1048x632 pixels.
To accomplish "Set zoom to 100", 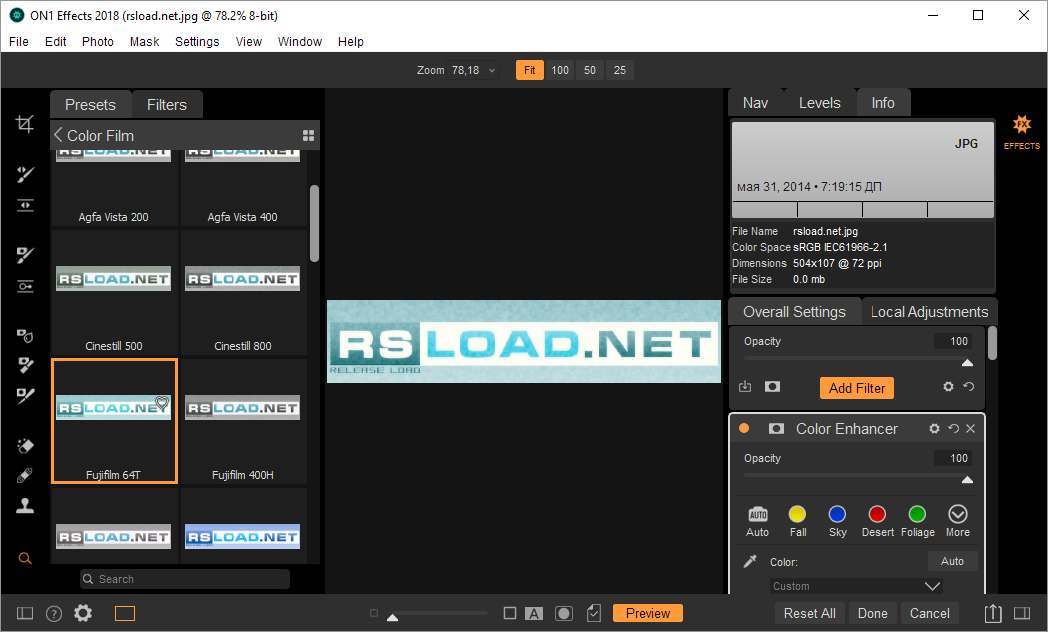I will pos(560,70).
